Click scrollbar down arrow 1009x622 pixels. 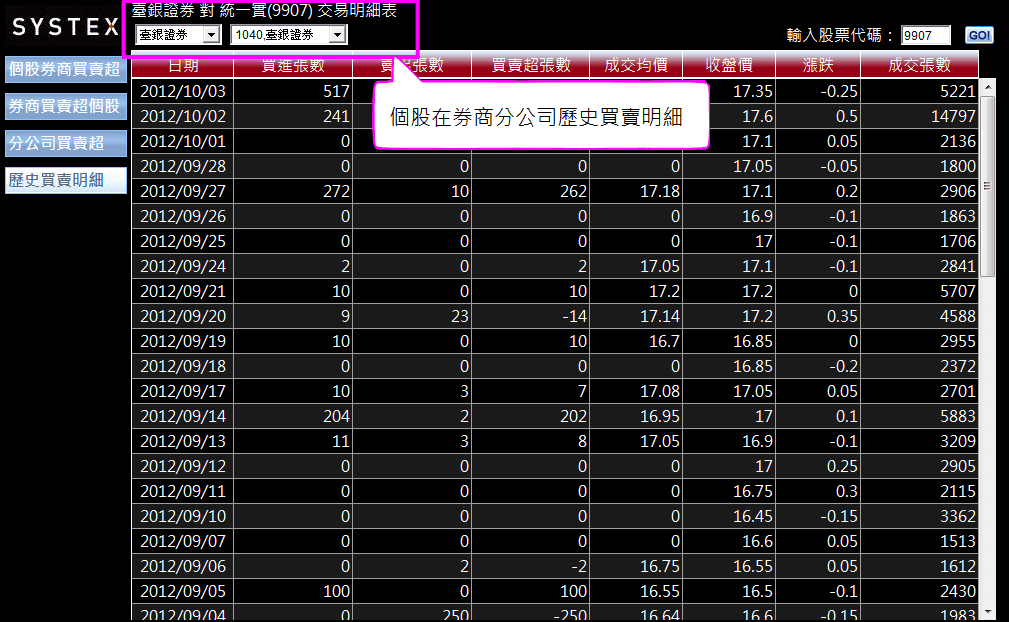[988, 611]
